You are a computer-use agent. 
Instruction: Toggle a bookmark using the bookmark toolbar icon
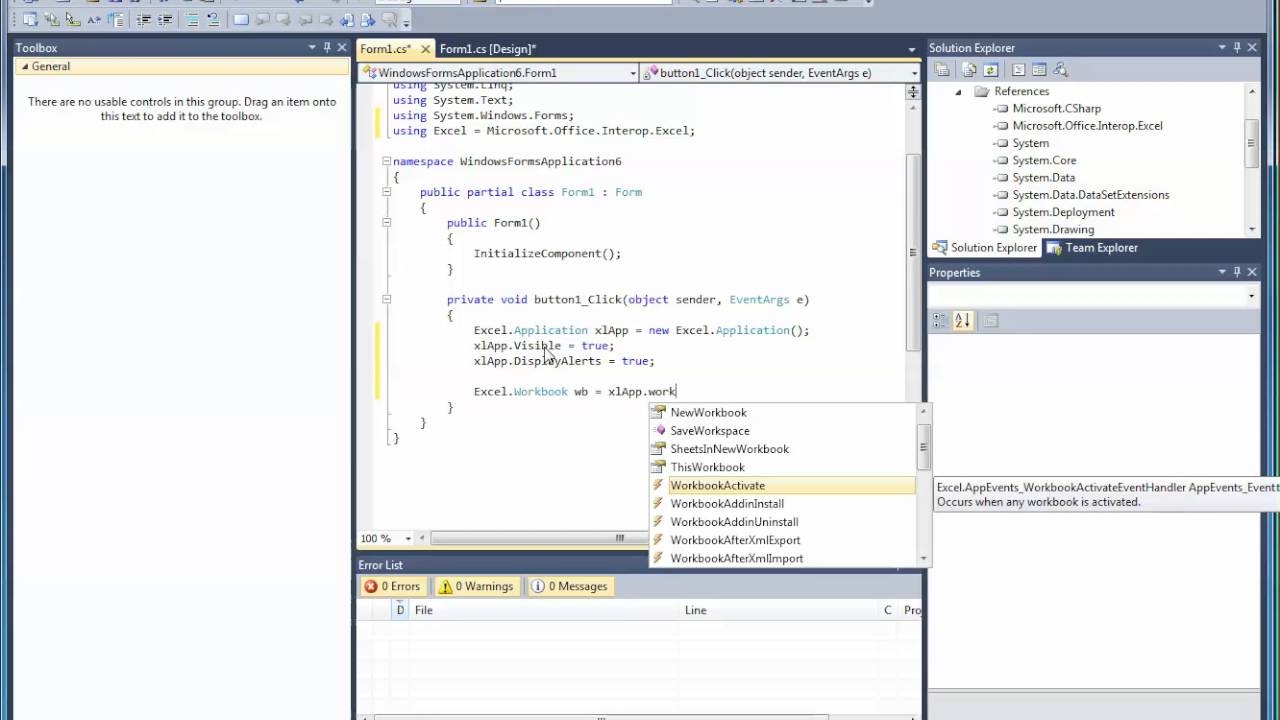[x=241, y=20]
